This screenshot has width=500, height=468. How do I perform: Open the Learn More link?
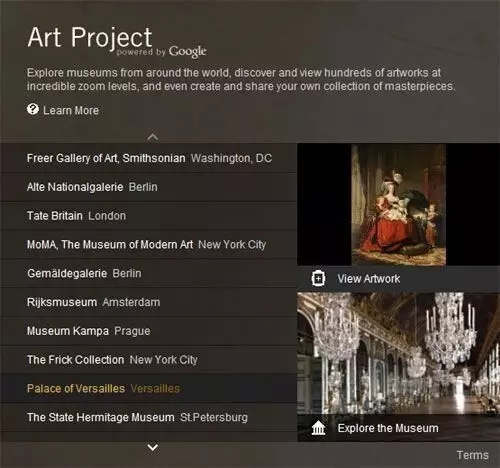coord(71,110)
